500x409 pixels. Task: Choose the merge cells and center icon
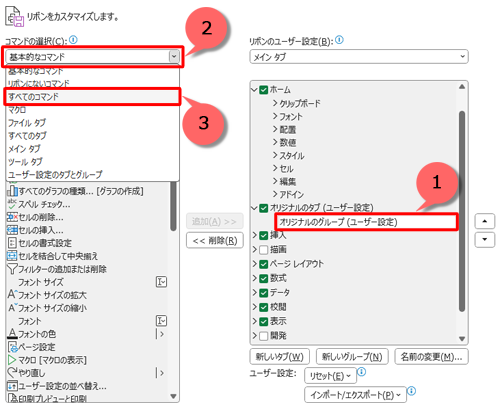point(12,256)
